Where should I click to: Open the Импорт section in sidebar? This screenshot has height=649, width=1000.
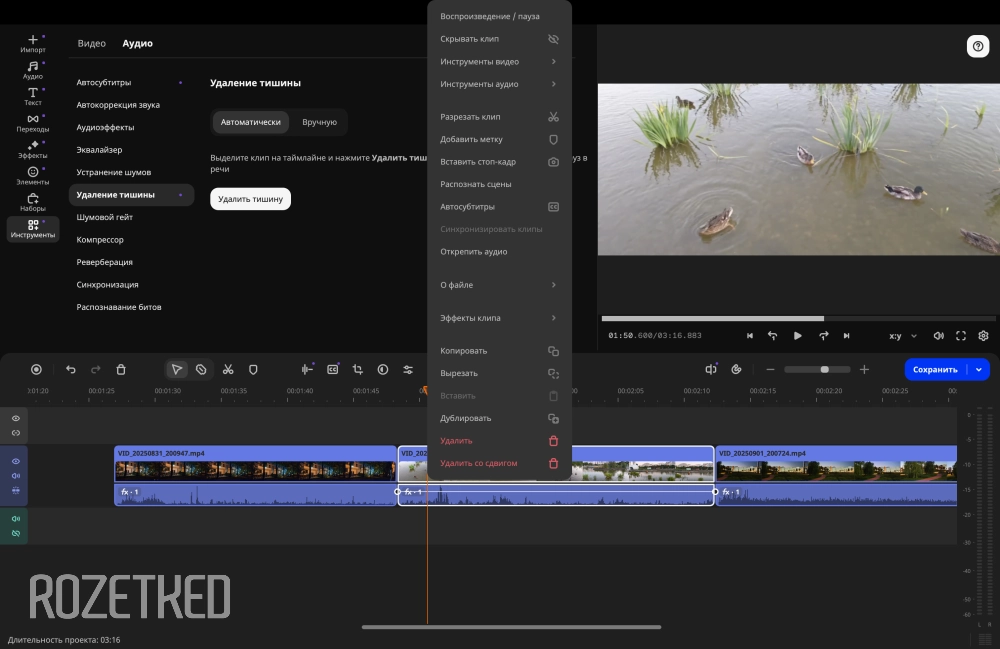tap(33, 43)
